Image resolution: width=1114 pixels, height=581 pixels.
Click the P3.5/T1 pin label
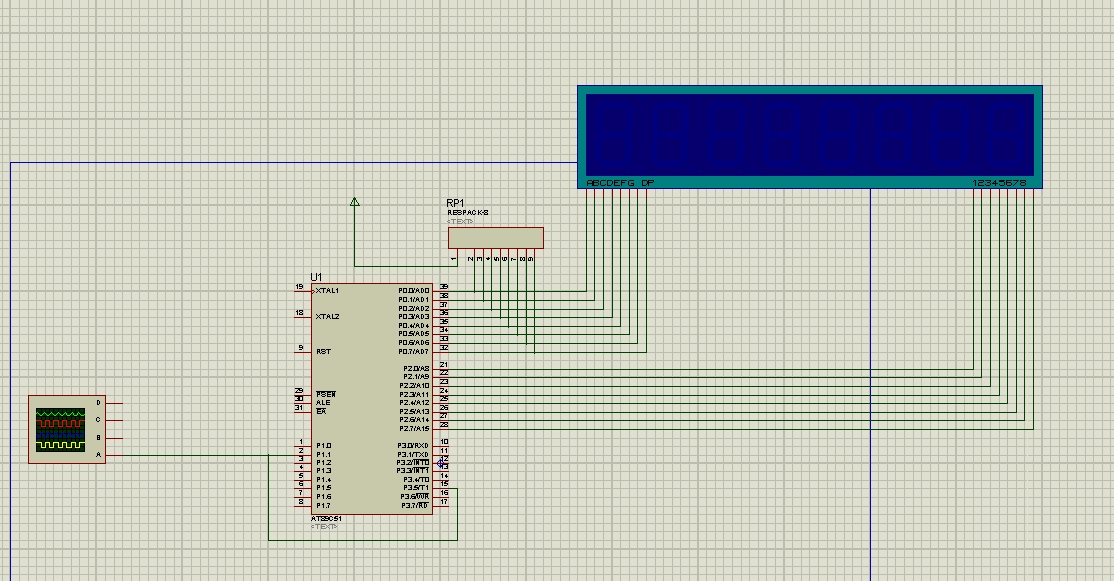tap(416, 488)
